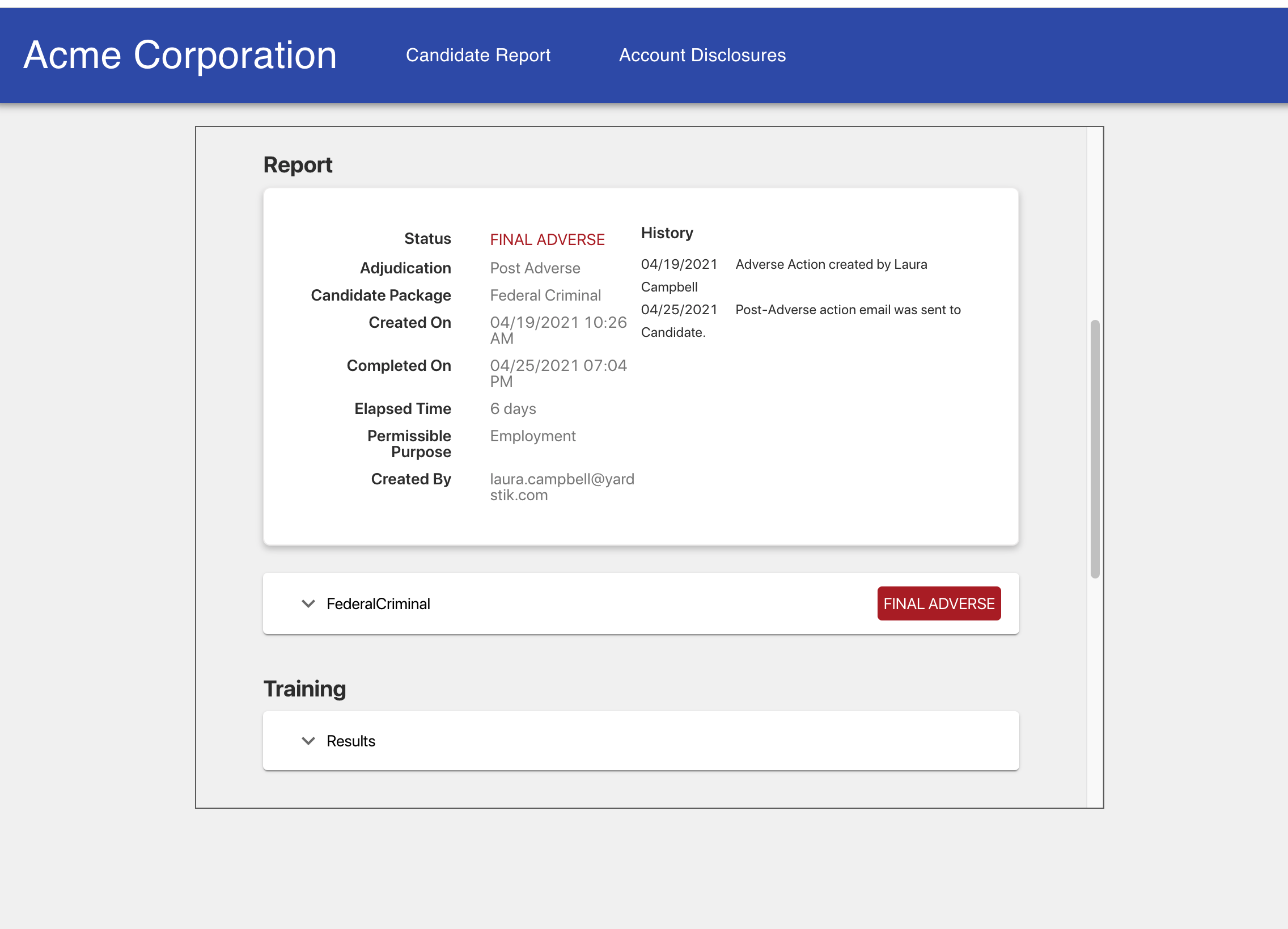Expand the Results chevron arrow

[x=308, y=741]
